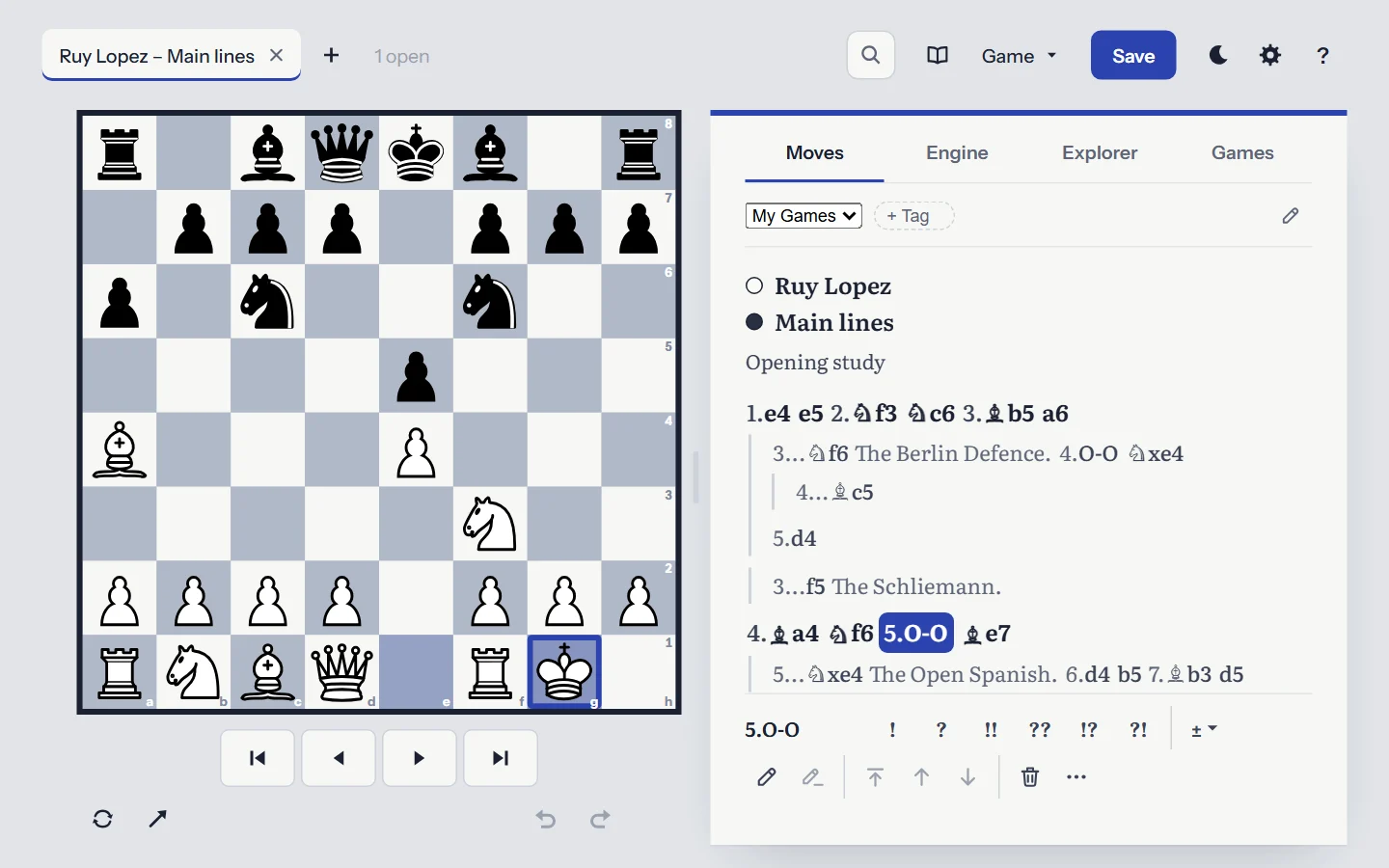1389x868 pixels.
Task: Select the Ruy Lopez chapter radio button
Action: (754, 285)
